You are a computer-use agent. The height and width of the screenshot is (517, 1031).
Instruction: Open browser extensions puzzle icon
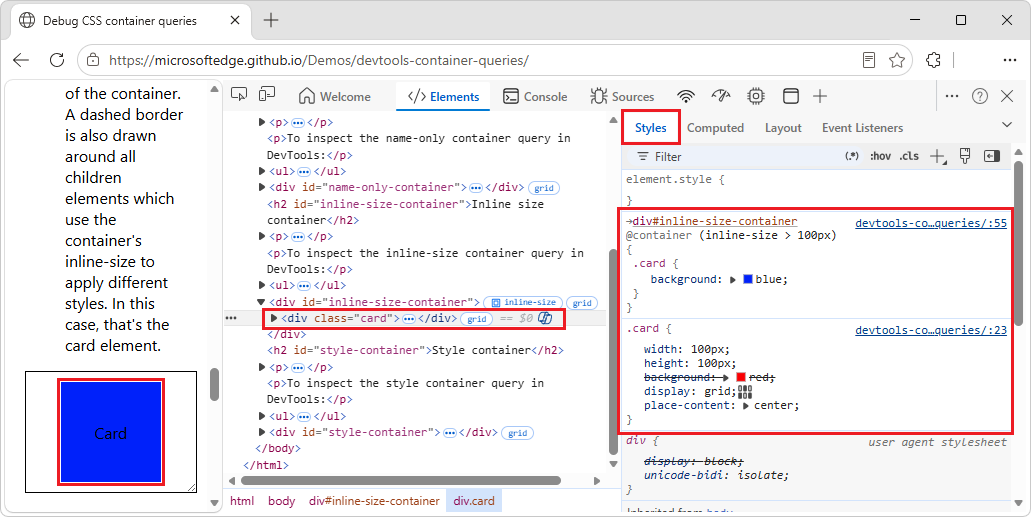pos(933,61)
